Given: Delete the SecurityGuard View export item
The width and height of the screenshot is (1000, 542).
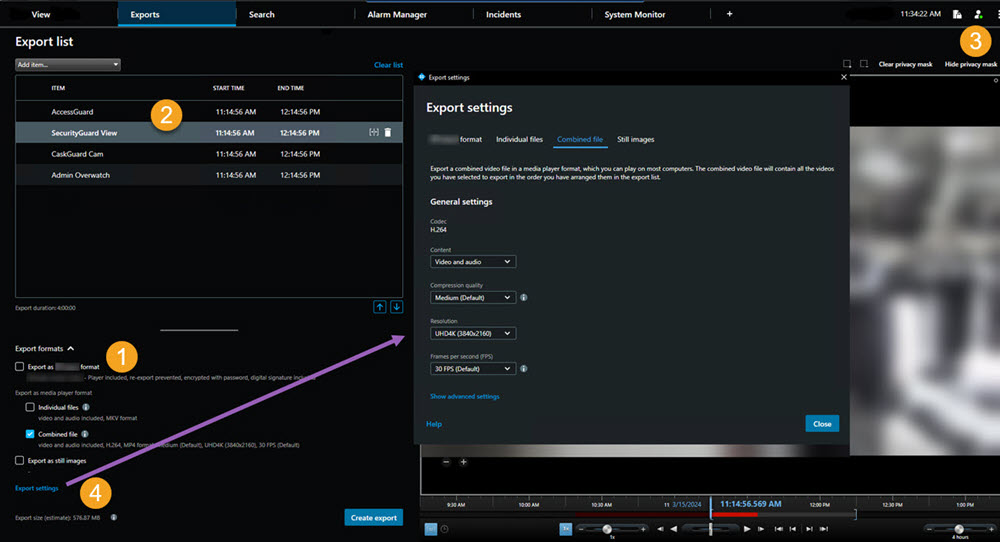Looking at the screenshot, I should point(388,132).
